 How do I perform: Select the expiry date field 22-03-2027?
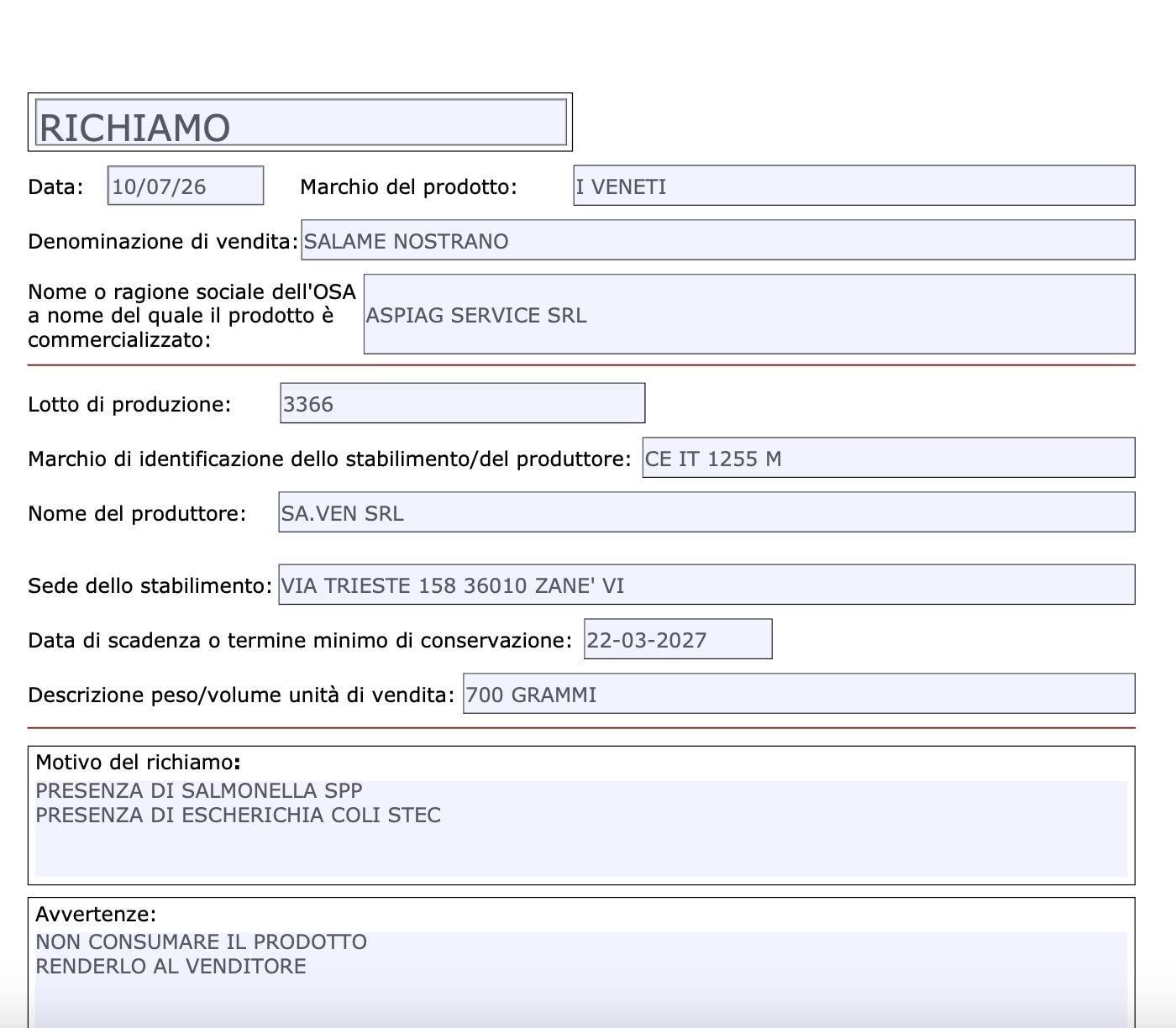678,639
